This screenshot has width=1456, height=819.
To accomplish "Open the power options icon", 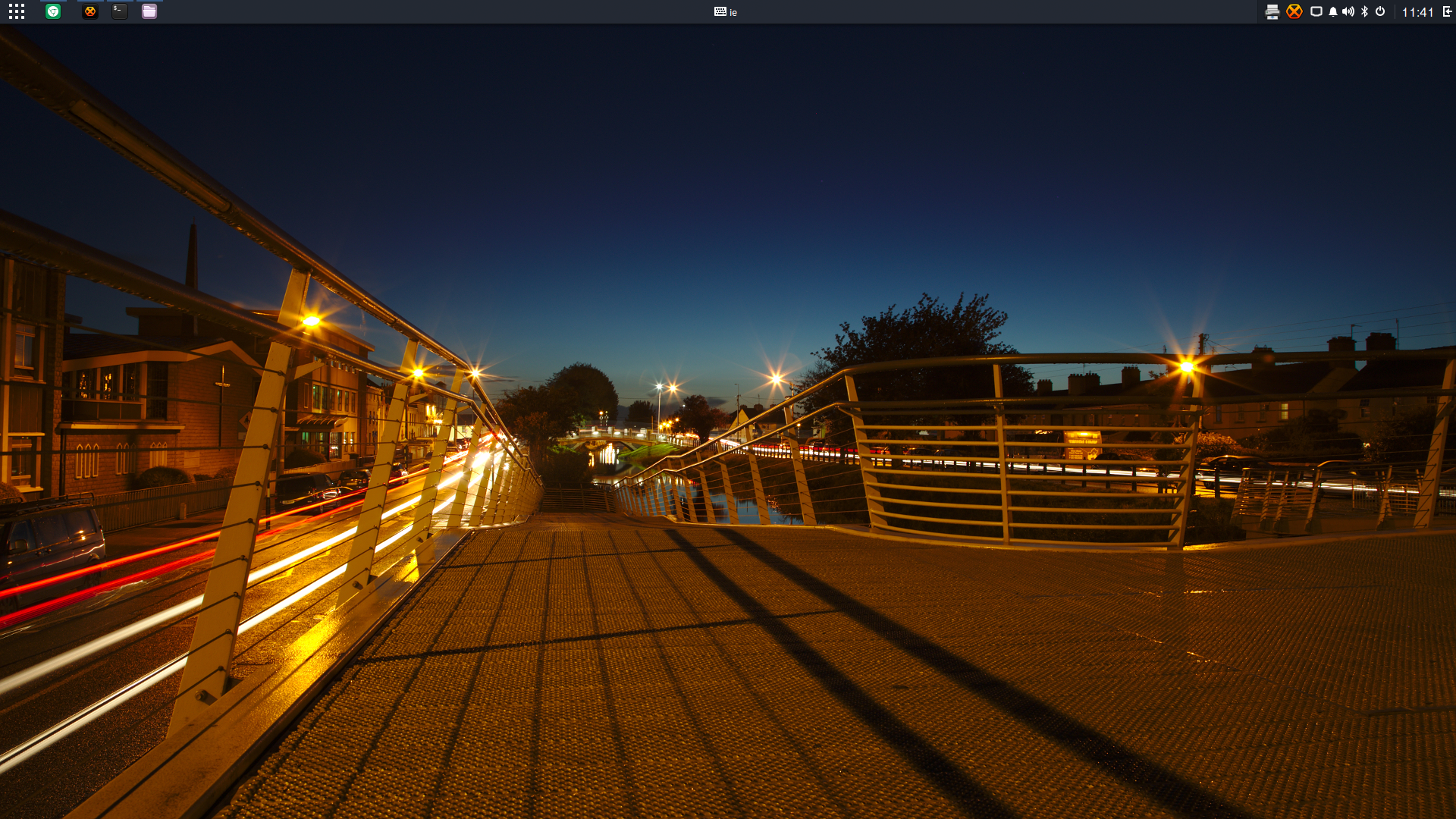I will [x=1380, y=11].
